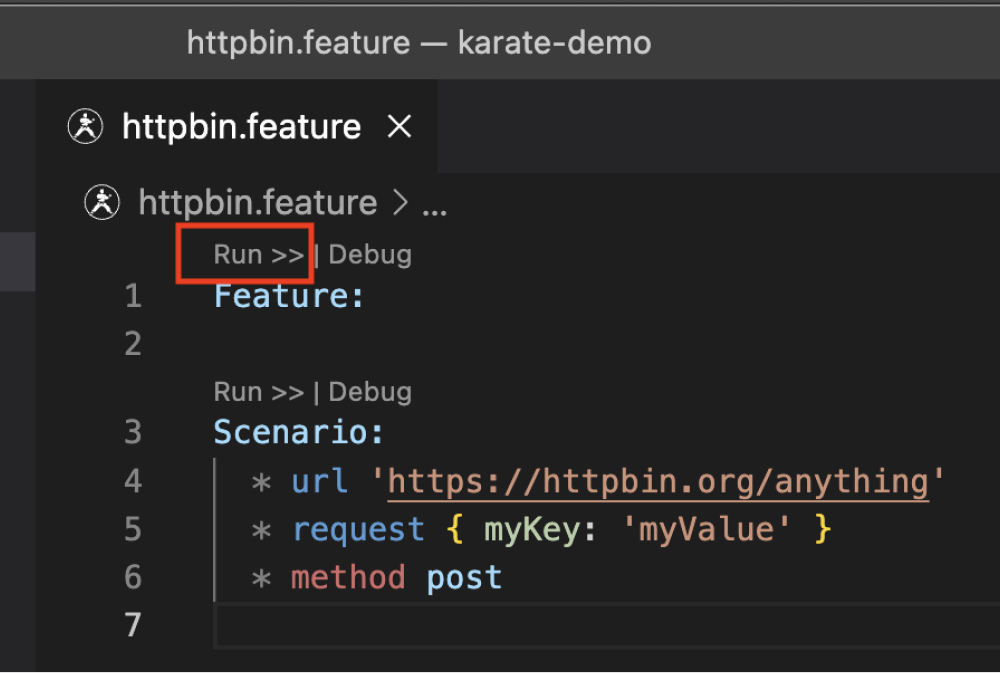This screenshot has height=673, width=1000.
Task: Click line number 7 in the gutter
Action: point(133,625)
